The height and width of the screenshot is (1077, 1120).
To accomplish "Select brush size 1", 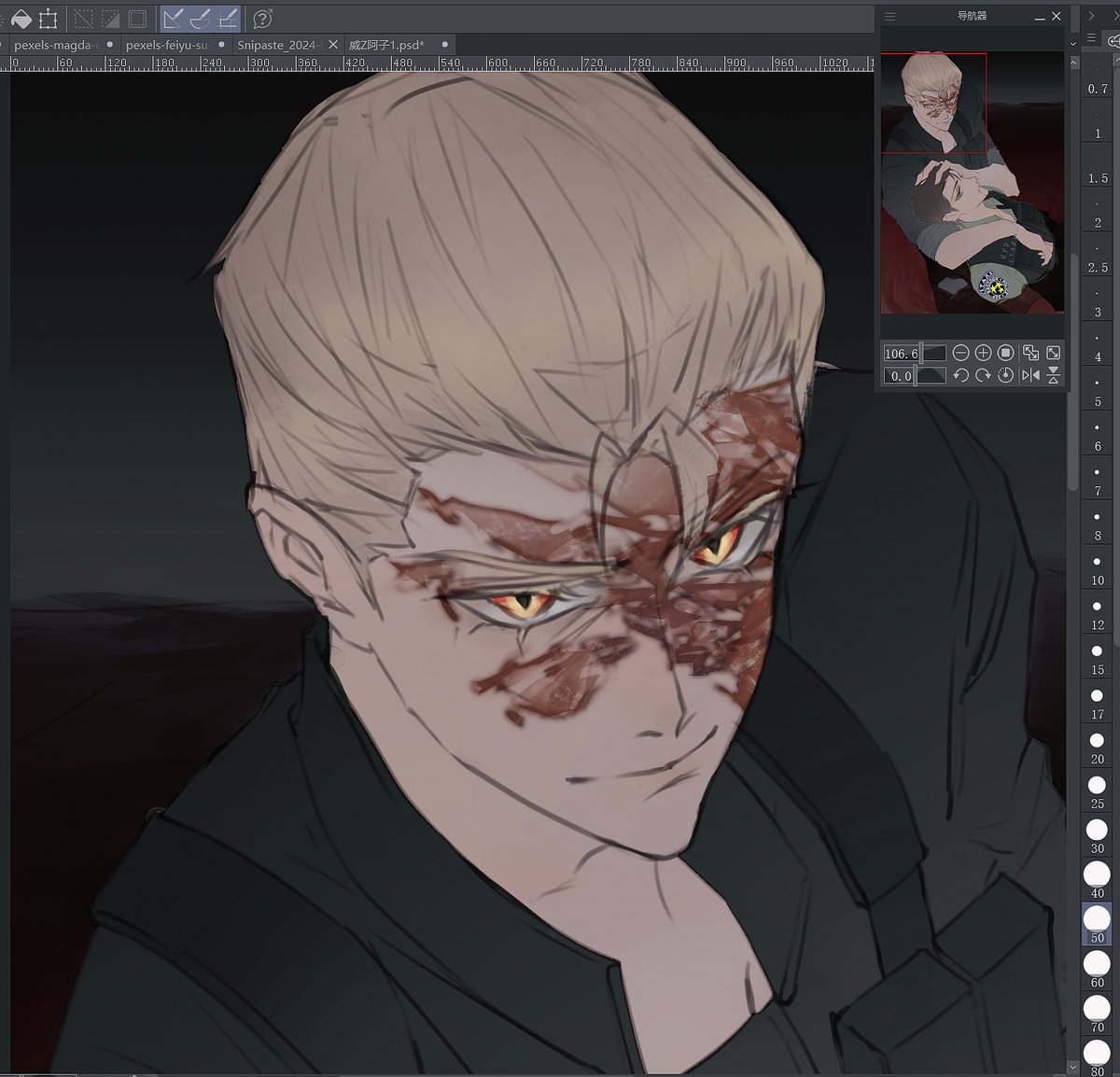I will 1097,122.
